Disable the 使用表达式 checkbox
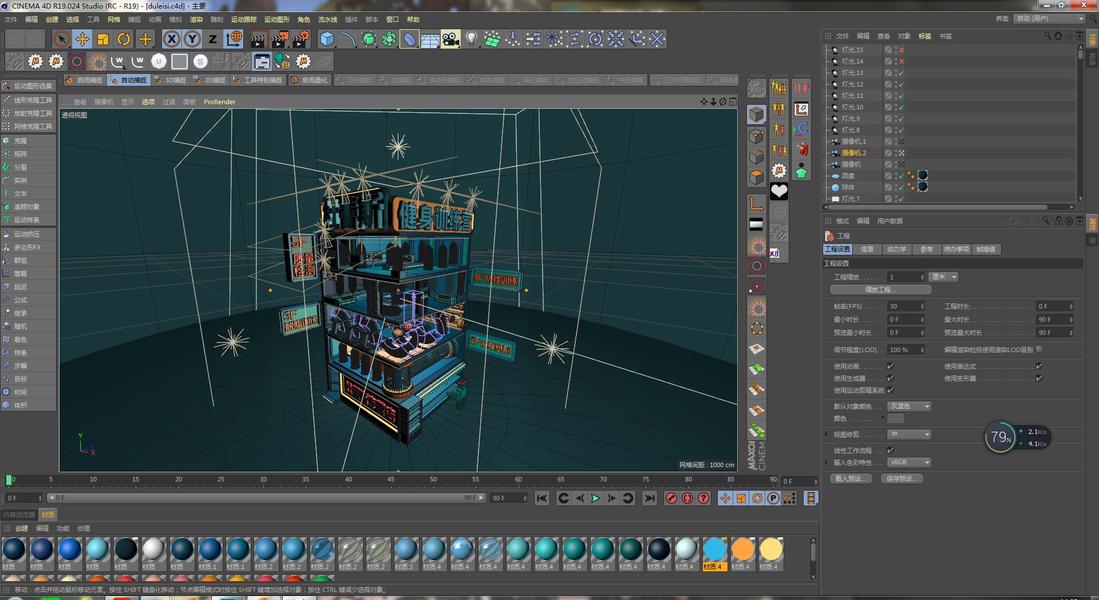The height and width of the screenshot is (600, 1099). tap(1039, 366)
